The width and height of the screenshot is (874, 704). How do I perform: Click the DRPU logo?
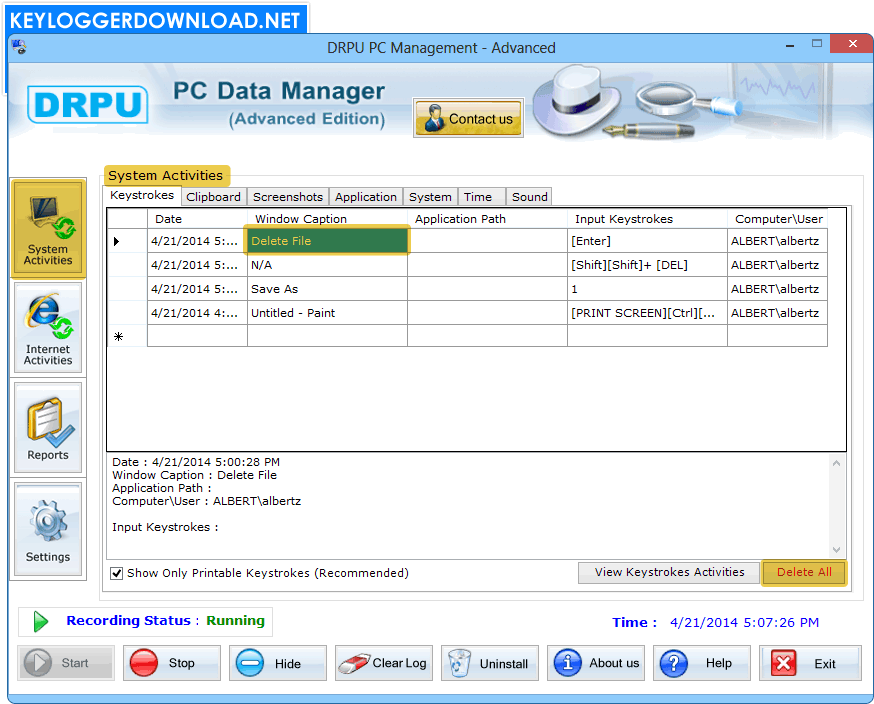pos(88,104)
